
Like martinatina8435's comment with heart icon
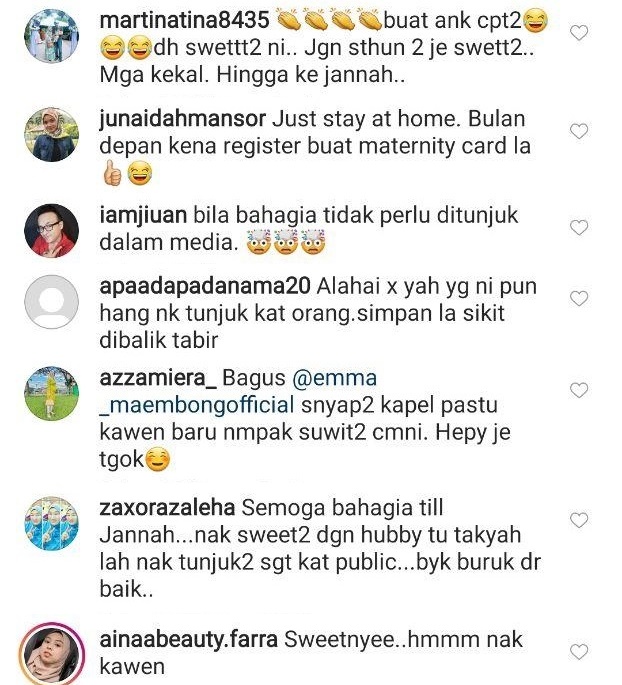(579, 33)
